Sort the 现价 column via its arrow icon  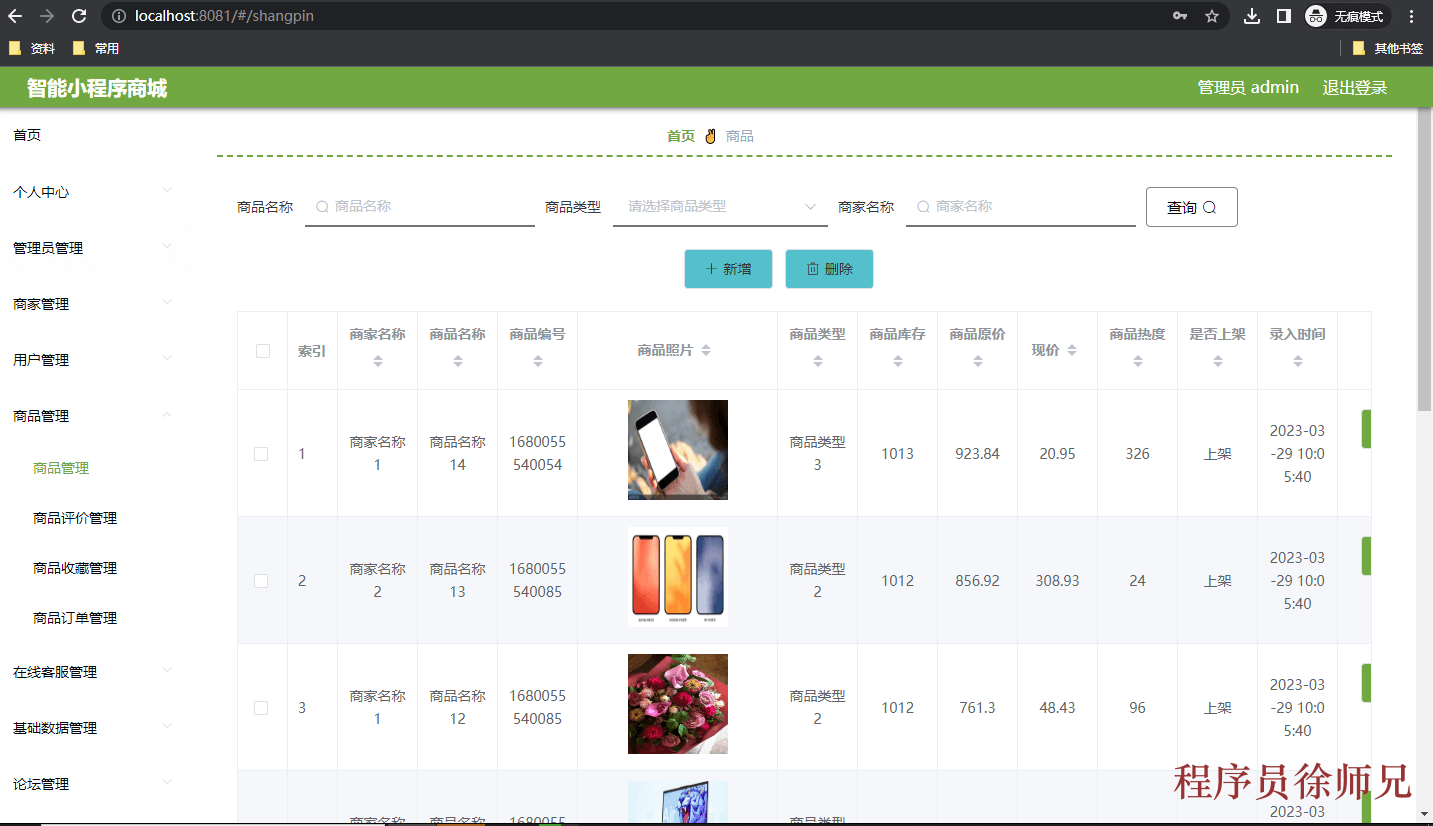point(1073,351)
